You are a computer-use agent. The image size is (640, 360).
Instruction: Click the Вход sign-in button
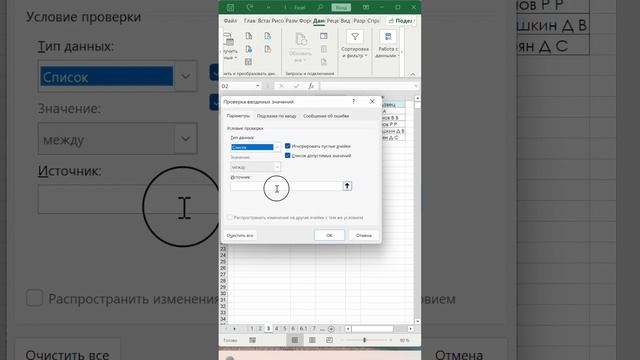[341, 7]
